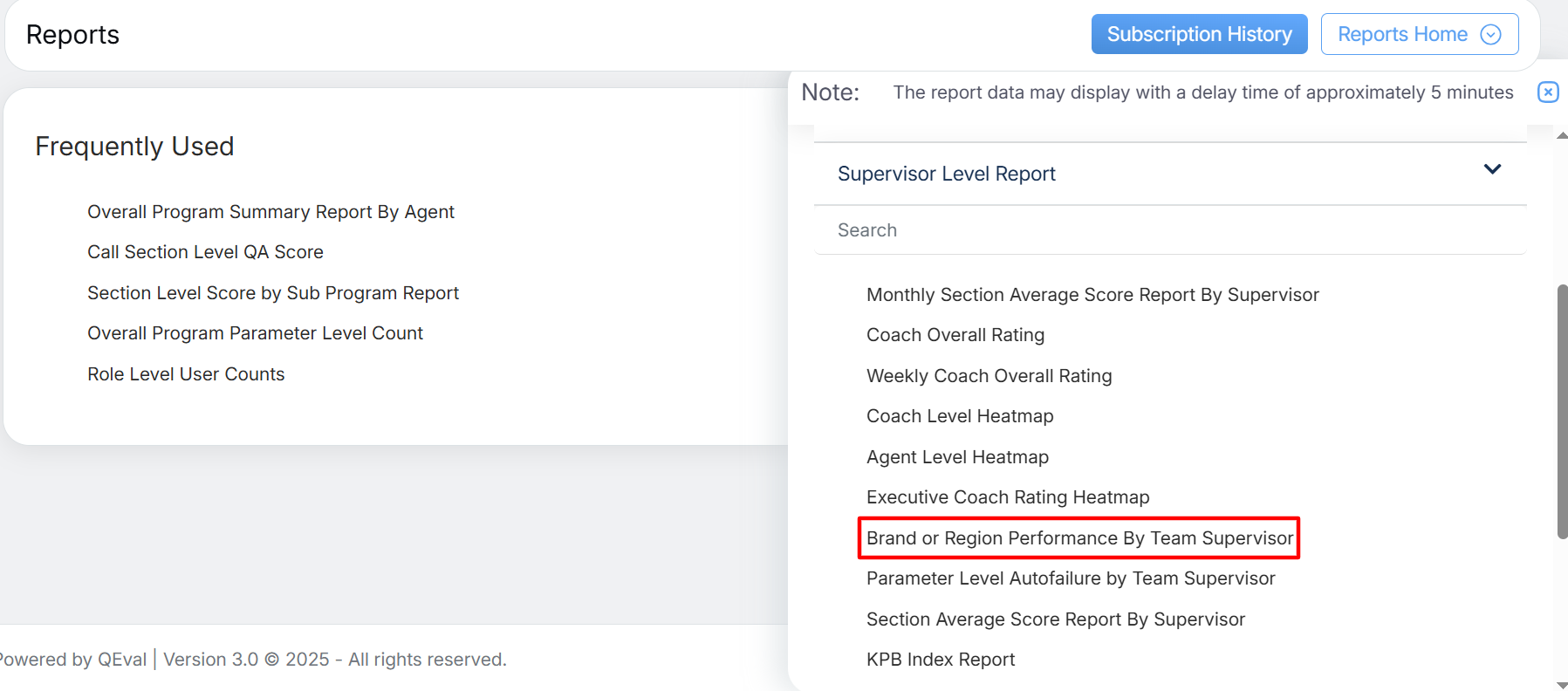Screen dimensions: 1568x691
Task: Click the report list vertical scrollbar
Action: tap(1561, 410)
